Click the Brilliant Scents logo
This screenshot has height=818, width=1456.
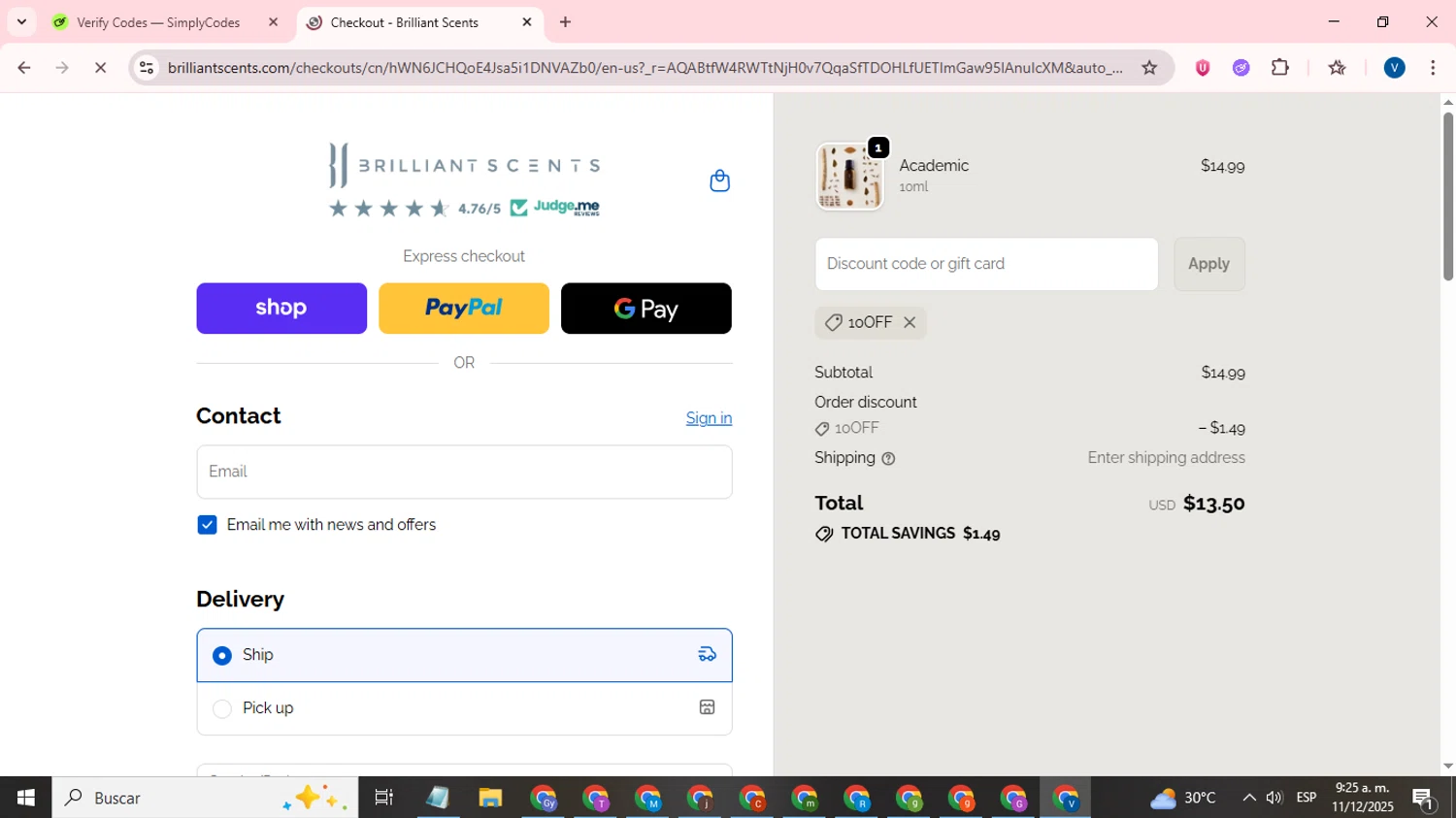[464, 165]
